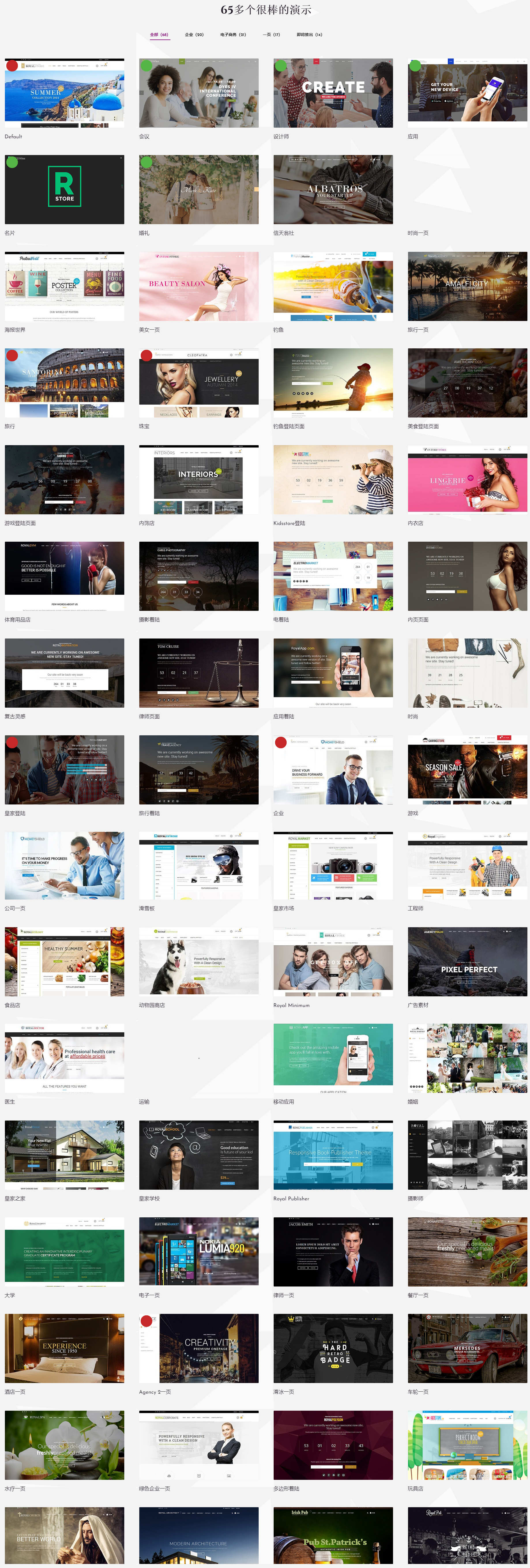Open the R Store 名片 demo thumbnail
Viewport: 530px width, 1568px height.
[x=65, y=189]
